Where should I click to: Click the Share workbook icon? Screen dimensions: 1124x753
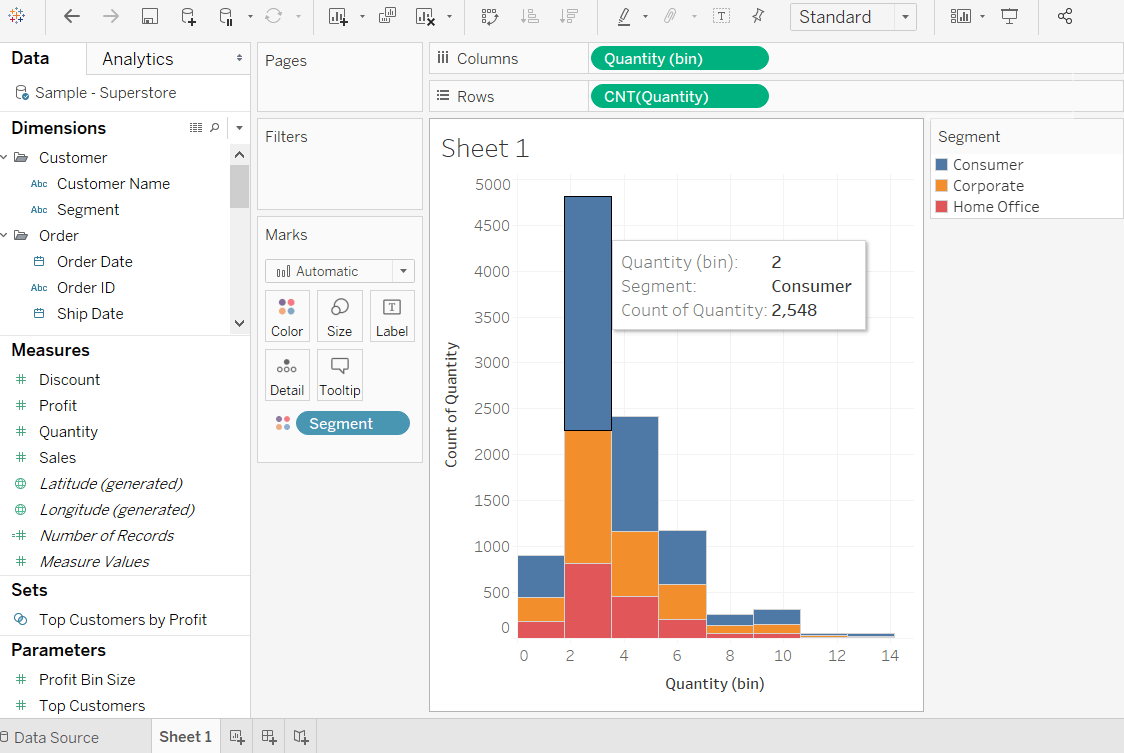click(1065, 16)
